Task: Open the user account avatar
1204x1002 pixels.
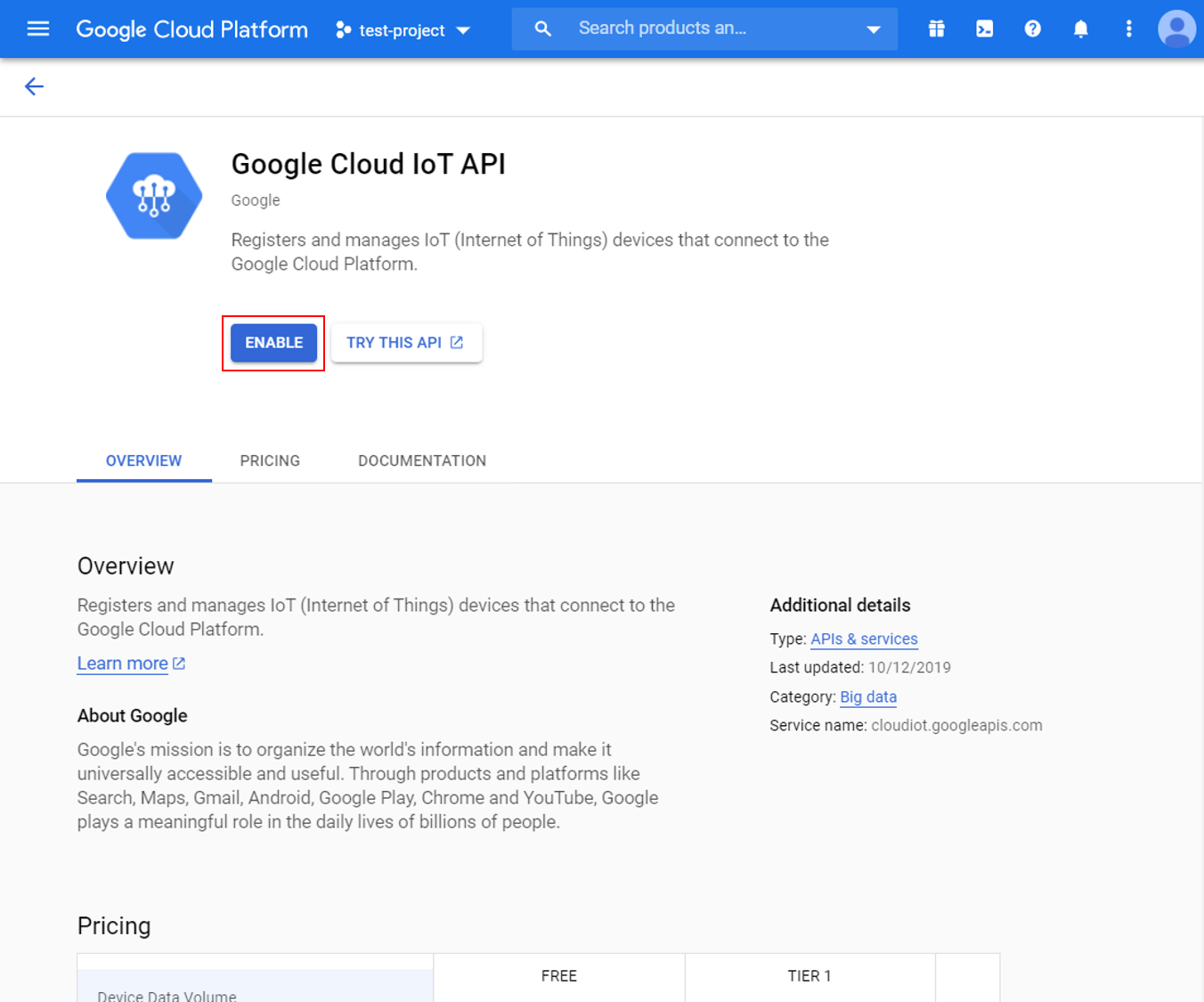Action: point(1176,29)
